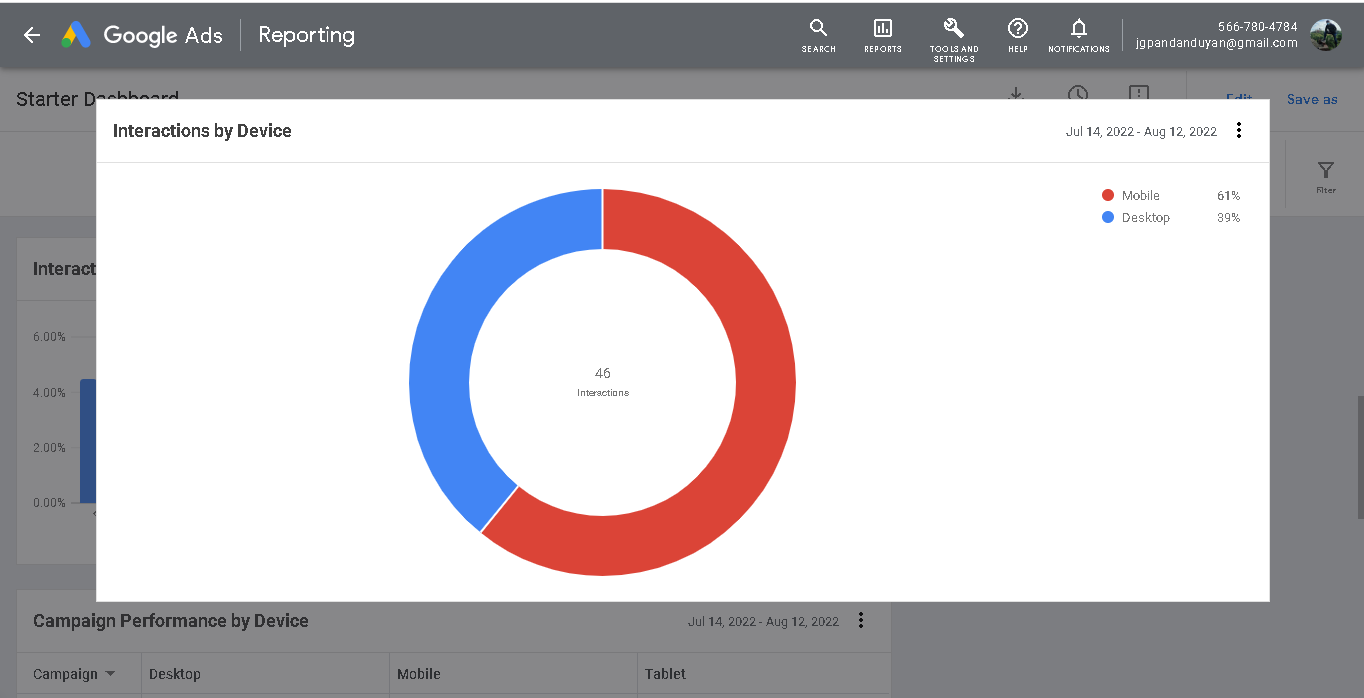Open the Reports menu icon
The height and width of the screenshot is (698, 1364).
(x=883, y=35)
